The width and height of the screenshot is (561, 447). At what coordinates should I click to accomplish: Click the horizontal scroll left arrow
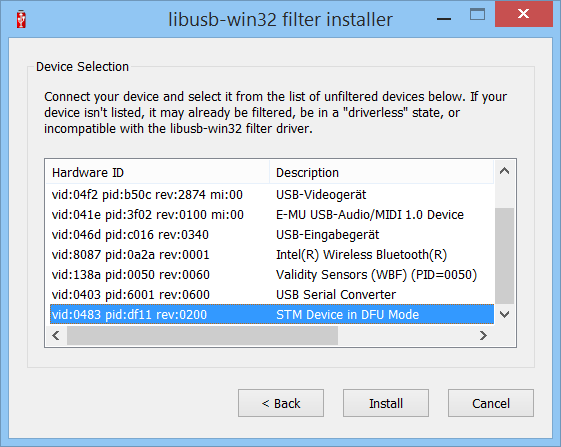(x=56, y=335)
